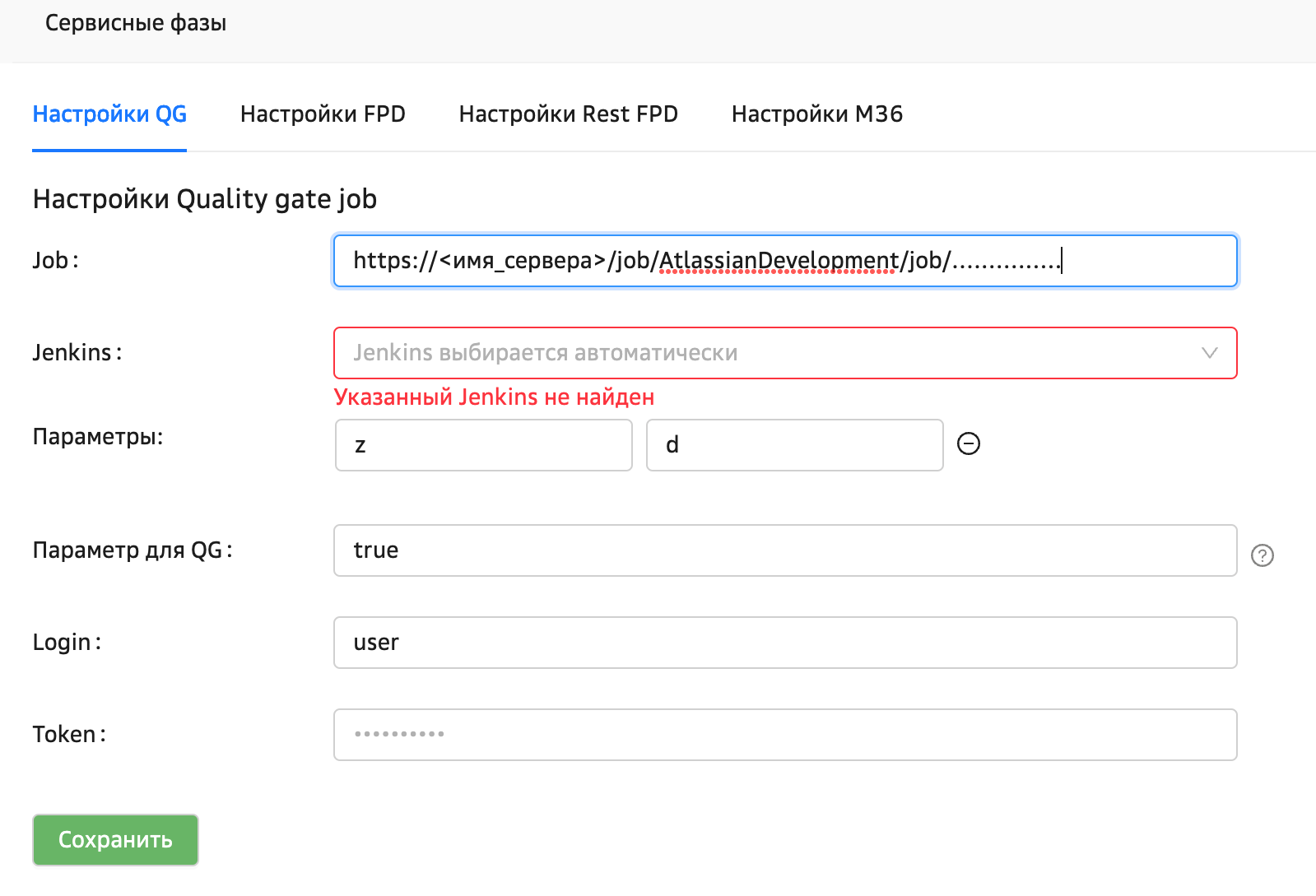Click the Jenkins dropdown chevron arrow

click(1209, 353)
